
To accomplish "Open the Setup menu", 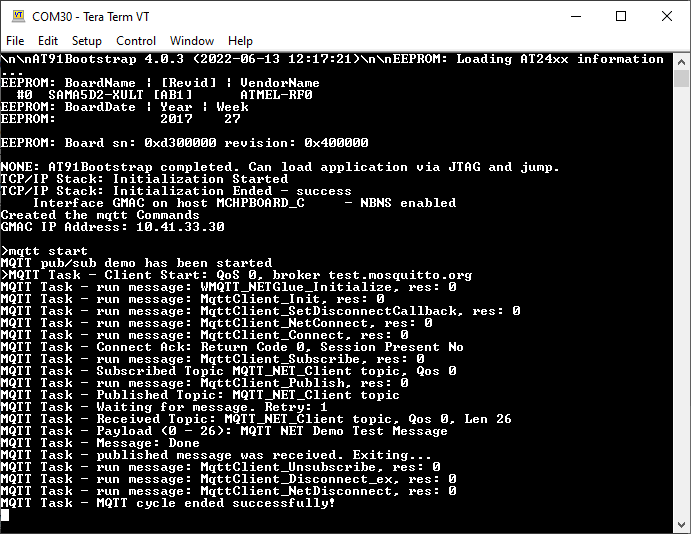I will pyautogui.click(x=87, y=41).
